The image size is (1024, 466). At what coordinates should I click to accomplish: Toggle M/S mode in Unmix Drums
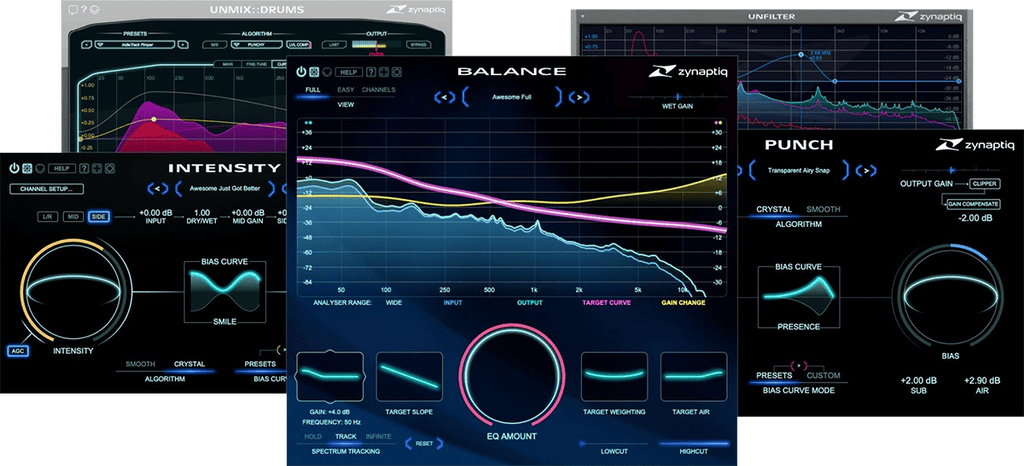click(214, 44)
